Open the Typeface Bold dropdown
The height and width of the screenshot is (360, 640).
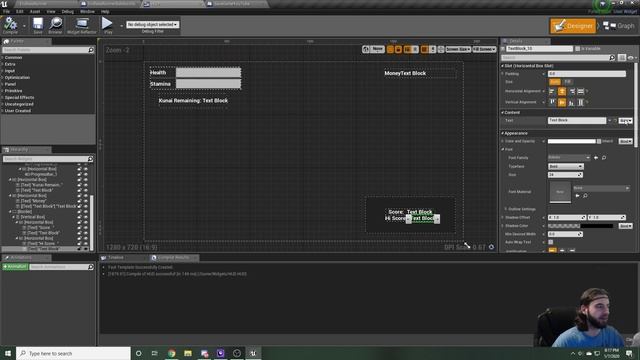566,167
